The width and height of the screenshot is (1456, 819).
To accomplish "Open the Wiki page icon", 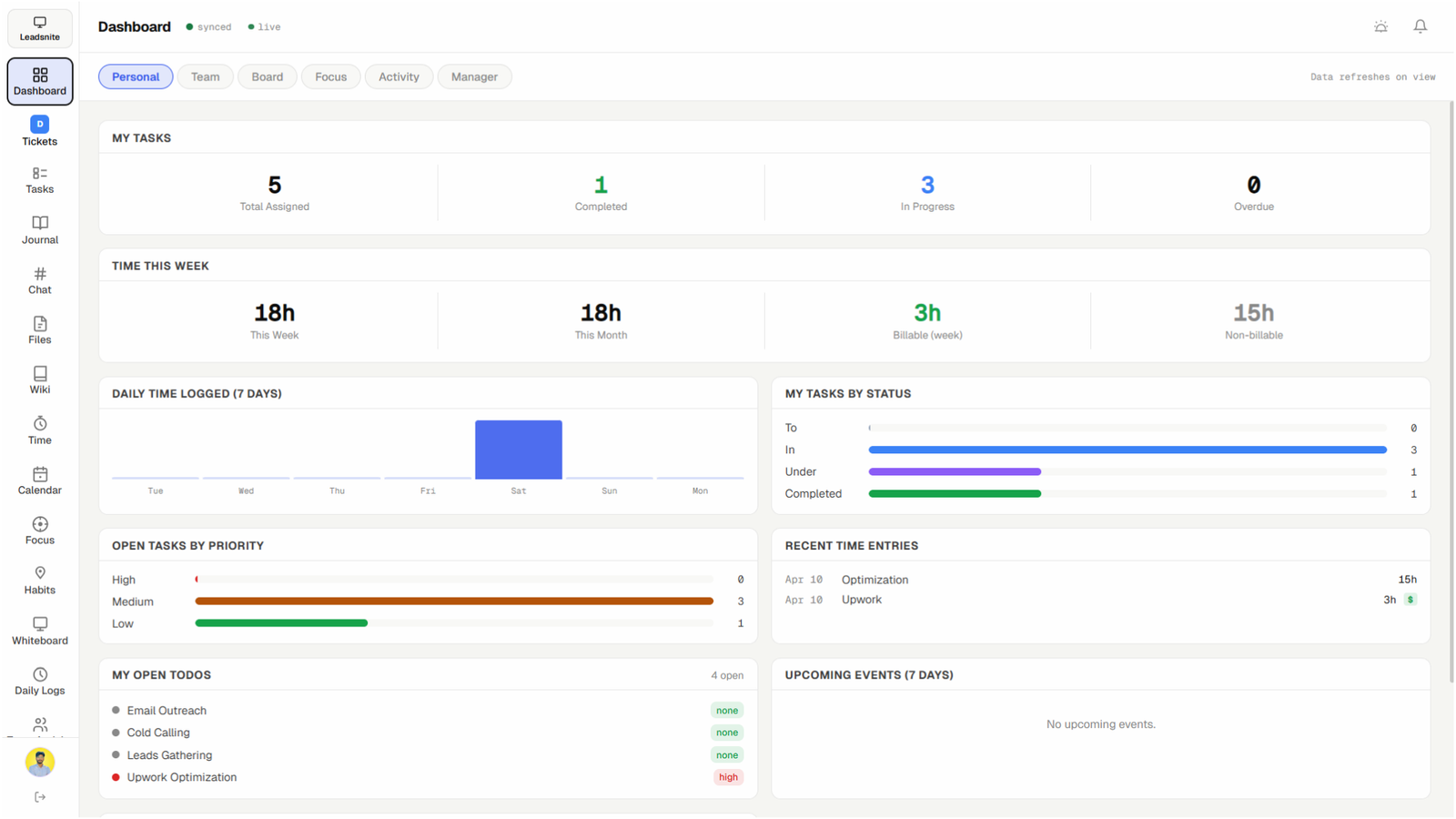I will pyautogui.click(x=39, y=374).
